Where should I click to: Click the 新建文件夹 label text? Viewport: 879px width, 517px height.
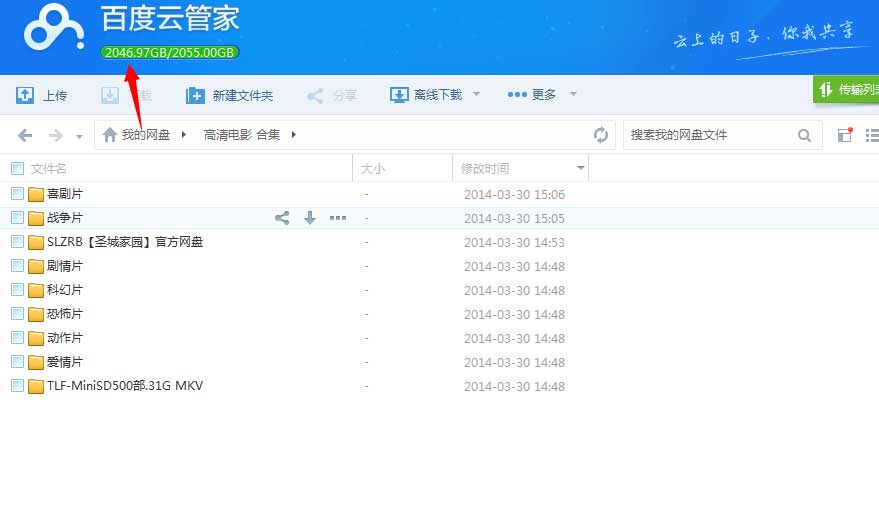tap(243, 96)
